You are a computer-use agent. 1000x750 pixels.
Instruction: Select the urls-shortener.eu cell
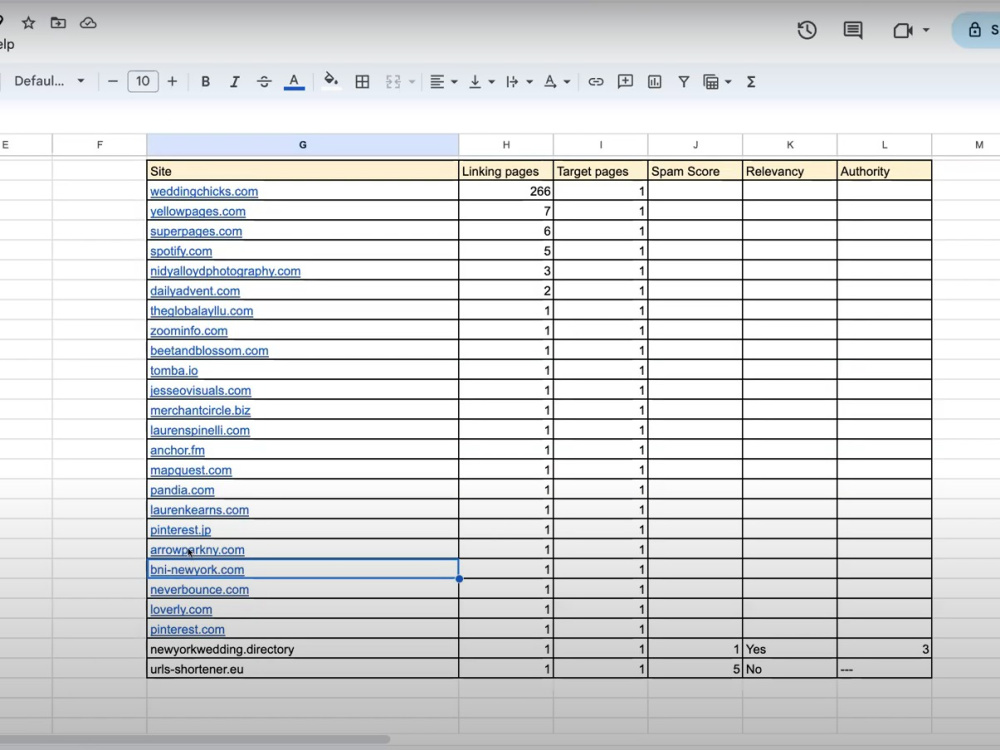[302, 669]
